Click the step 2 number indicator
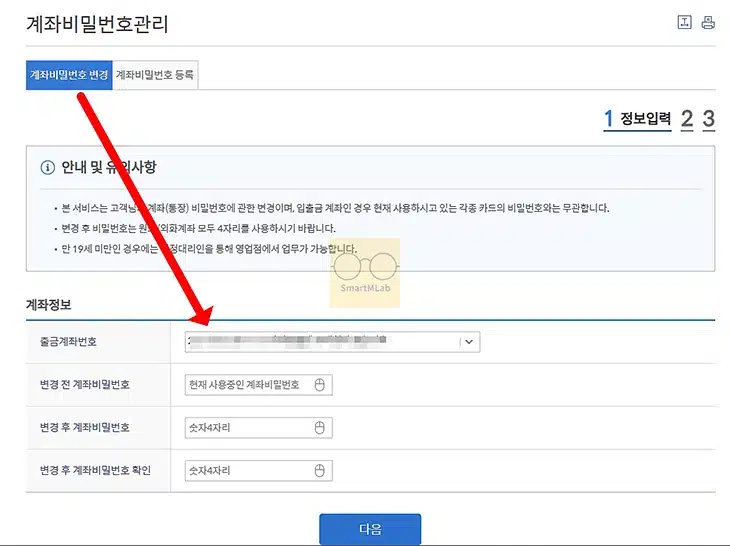The height and width of the screenshot is (546, 730). tap(686, 120)
